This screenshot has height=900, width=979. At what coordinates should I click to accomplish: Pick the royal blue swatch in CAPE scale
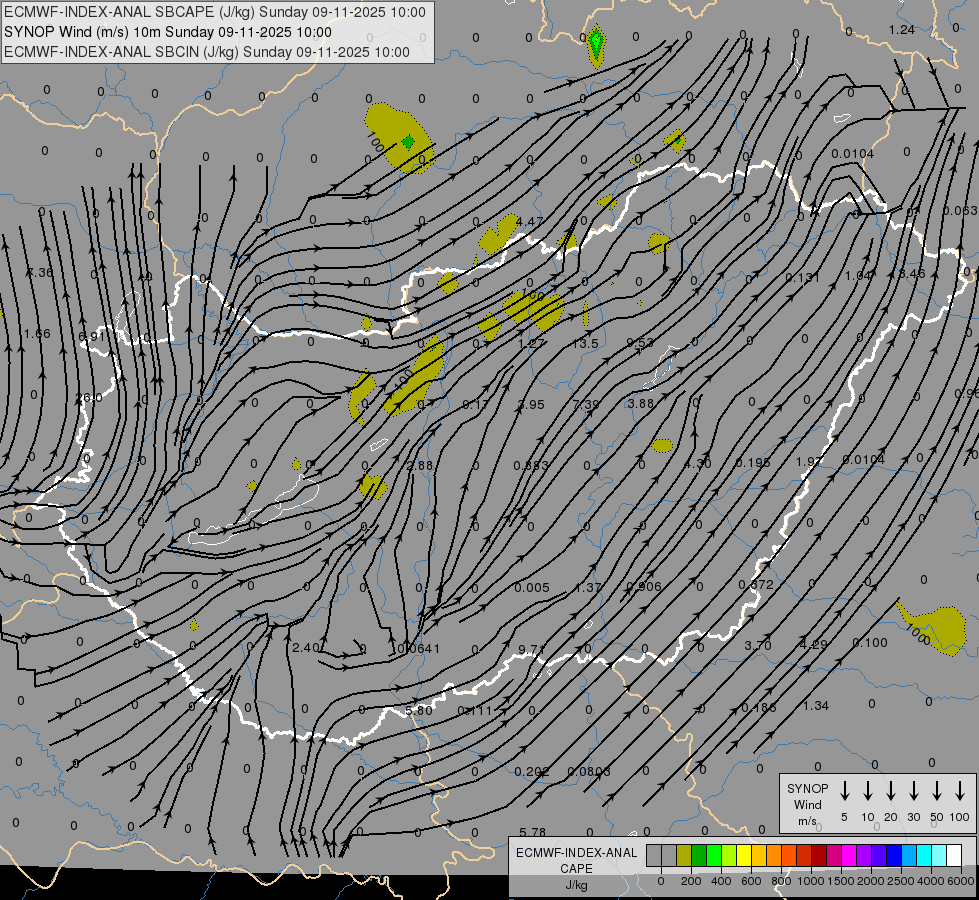893,855
